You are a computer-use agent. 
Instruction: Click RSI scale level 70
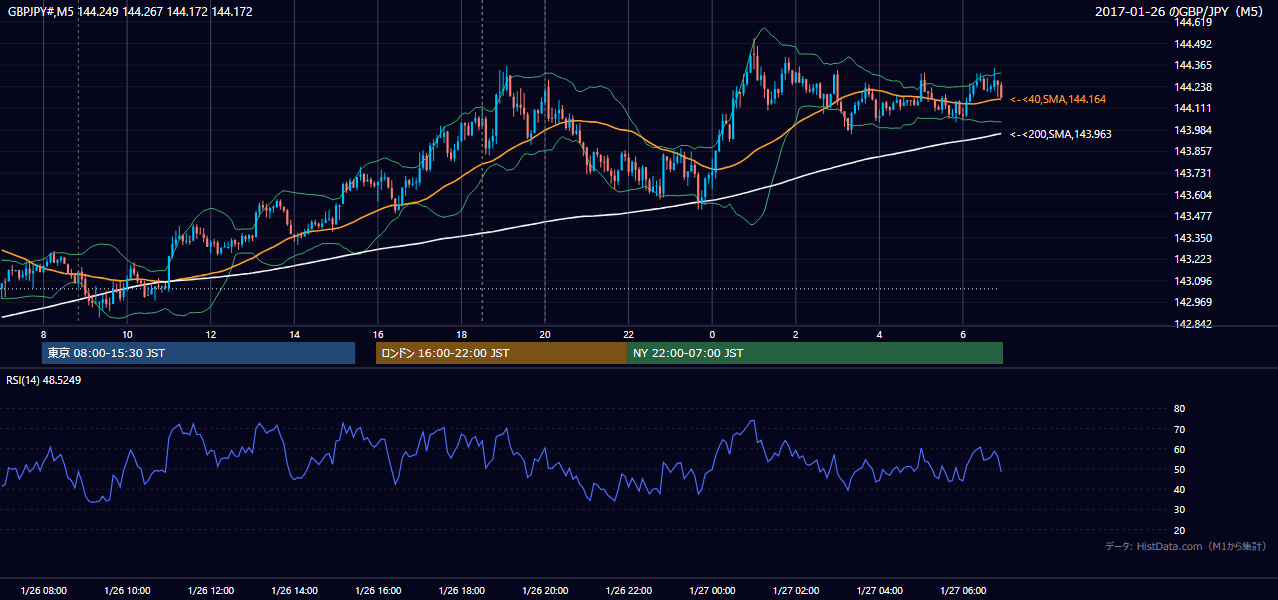click(1179, 429)
